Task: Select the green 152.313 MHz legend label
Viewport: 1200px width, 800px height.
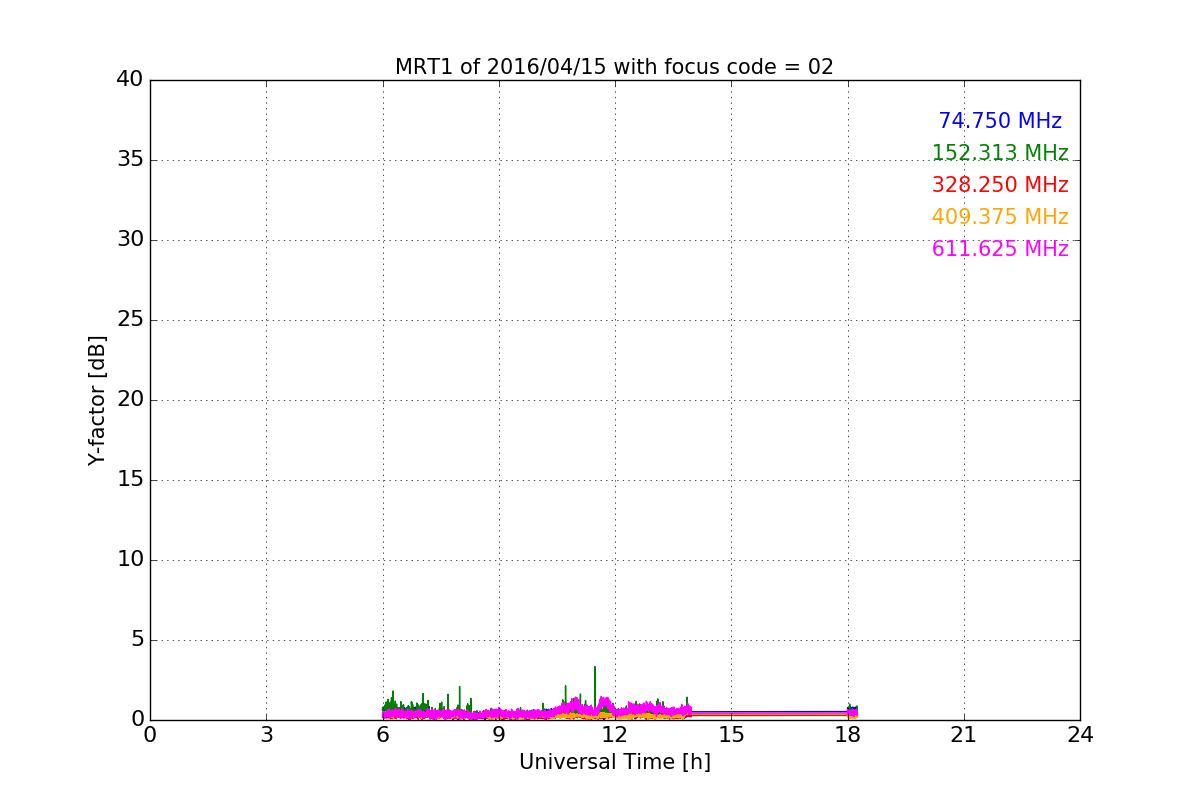Action: 1000,153
